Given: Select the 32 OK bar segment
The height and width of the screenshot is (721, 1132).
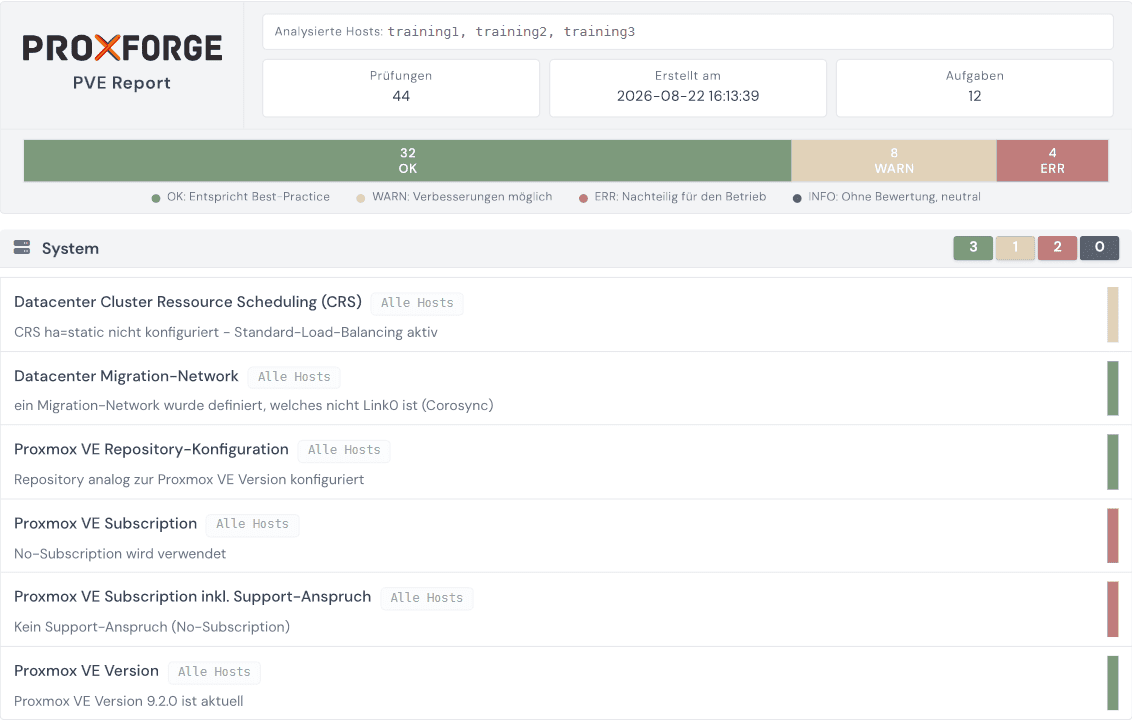Looking at the screenshot, I should 407,160.
